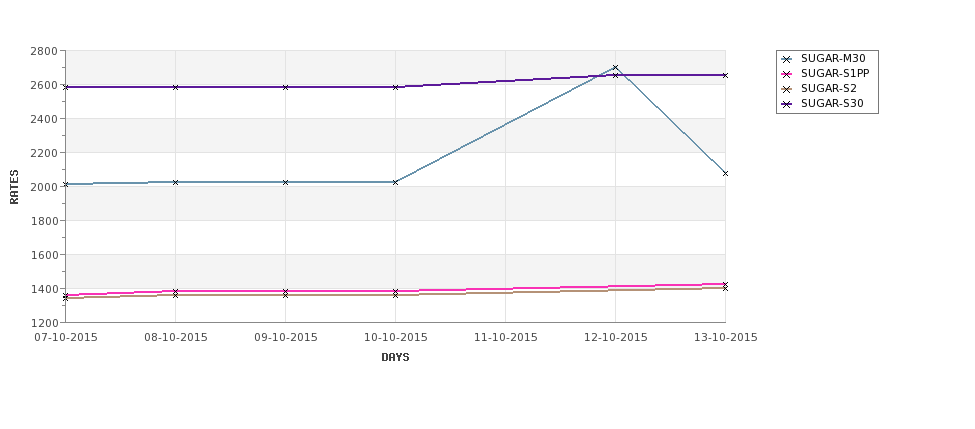Click the SUGAR-S30 marker on 09-10-2015
This screenshot has width=975, height=429.
pos(285,87)
